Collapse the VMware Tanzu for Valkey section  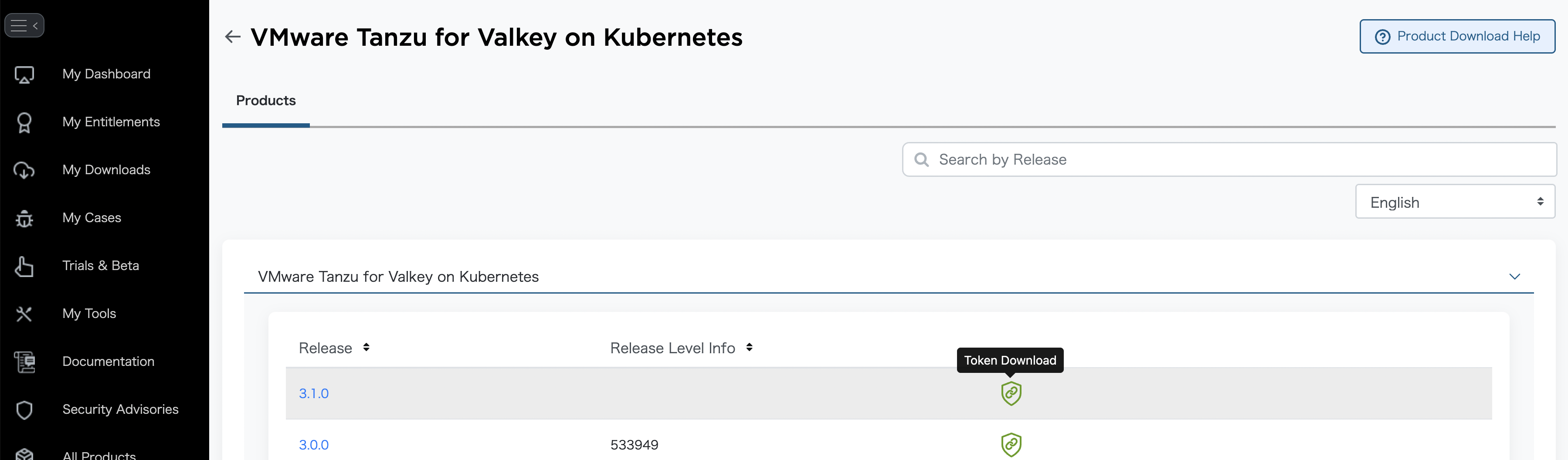pyautogui.click(x=1514, y=277)
